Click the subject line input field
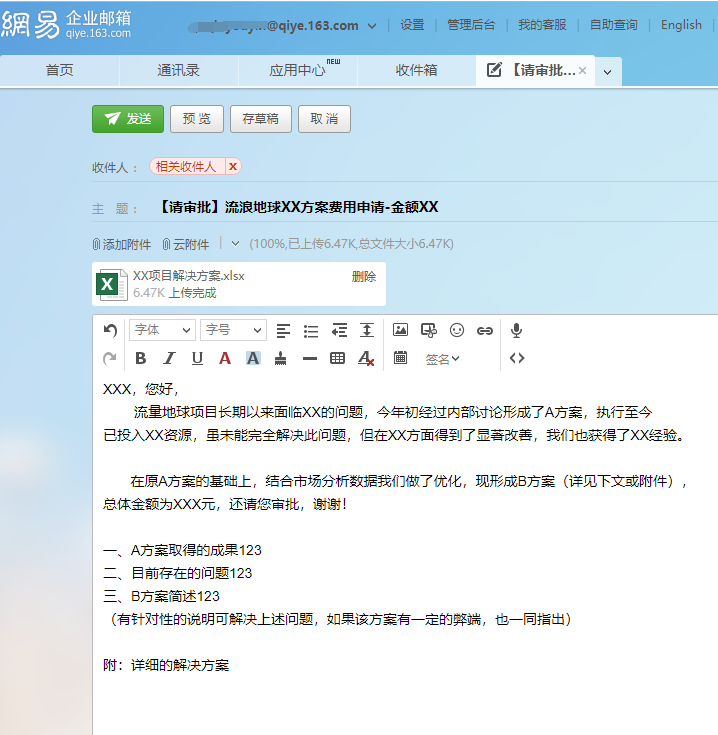The height and width of the screenshot is (735, 718). pos(436,207)
